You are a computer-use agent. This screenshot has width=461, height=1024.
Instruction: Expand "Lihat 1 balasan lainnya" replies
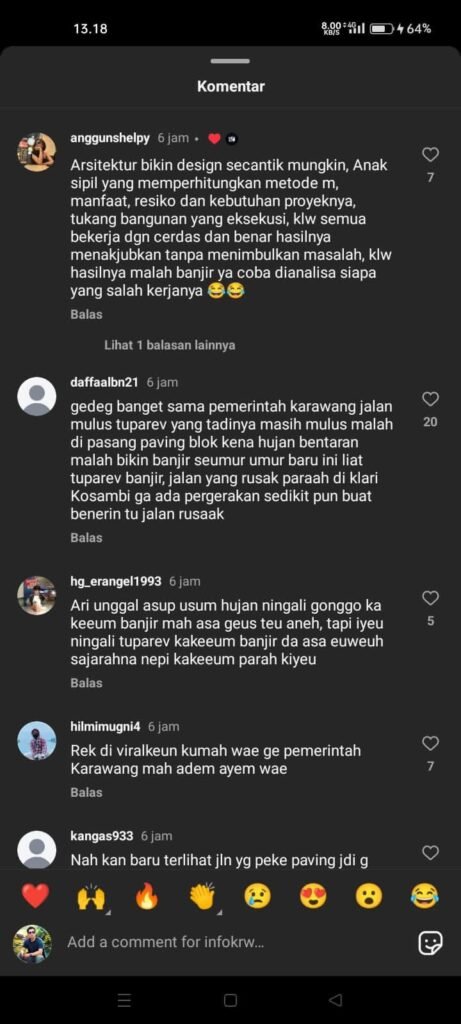click(170, 345)
